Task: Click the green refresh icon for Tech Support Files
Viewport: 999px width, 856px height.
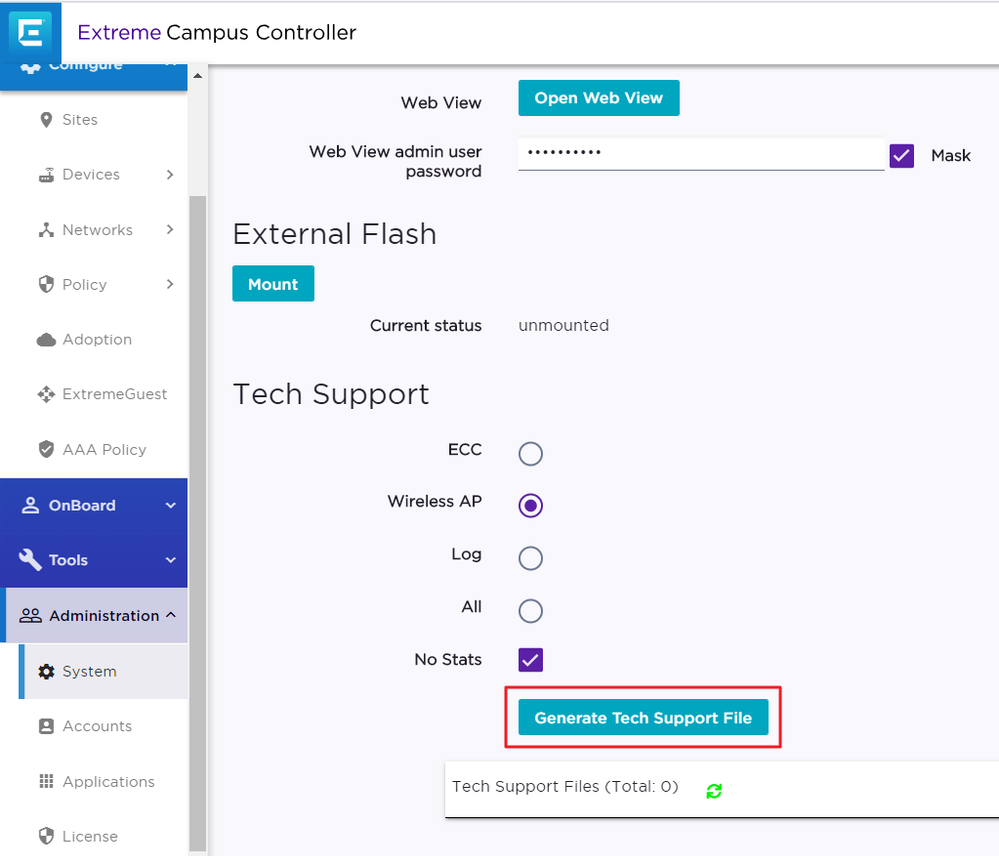Action: click(x=714, y=791)
